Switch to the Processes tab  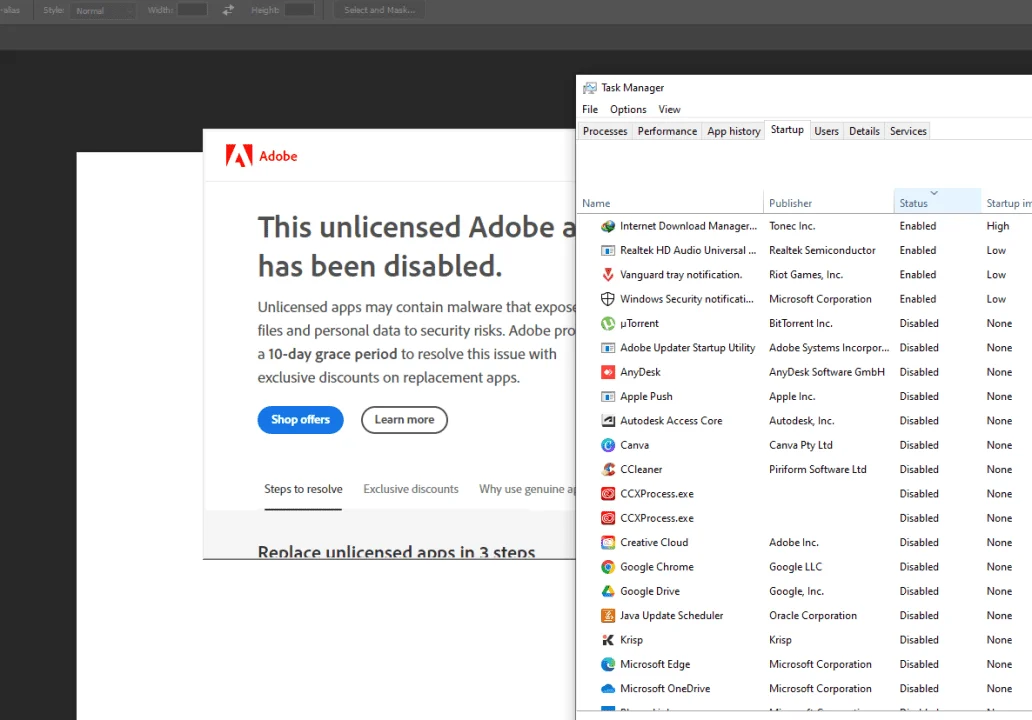pos(605,131)
